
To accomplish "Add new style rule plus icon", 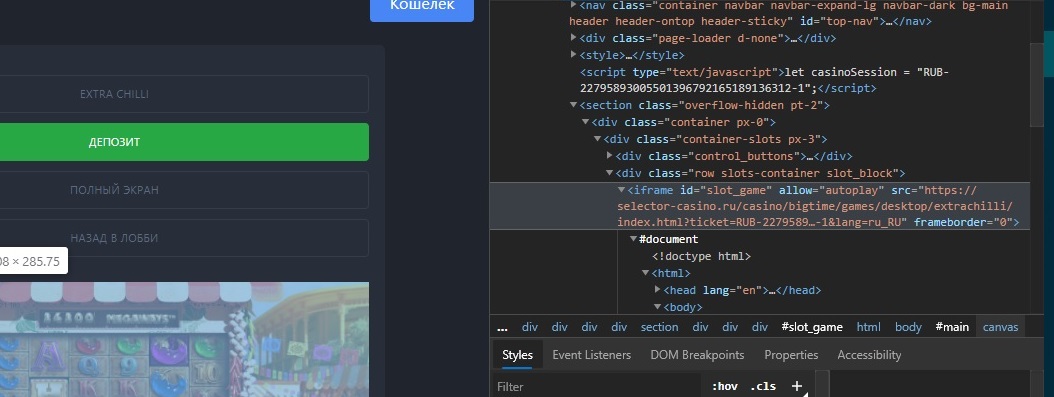I will (797, 386).
